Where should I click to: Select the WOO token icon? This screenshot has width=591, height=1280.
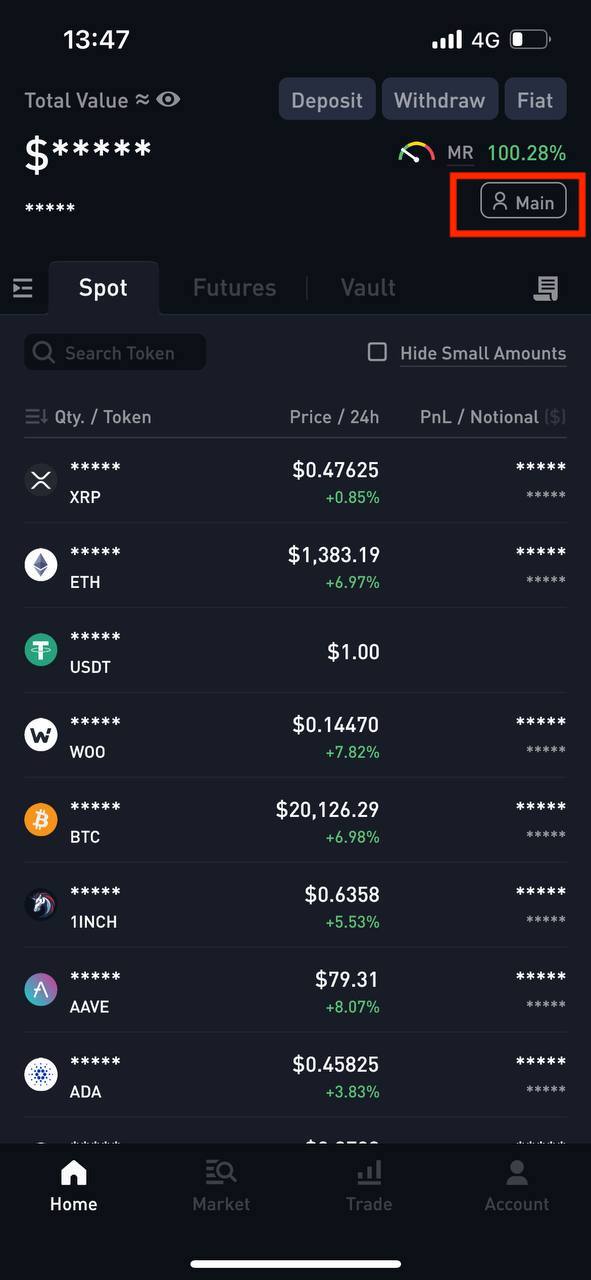tap(41, 736)
